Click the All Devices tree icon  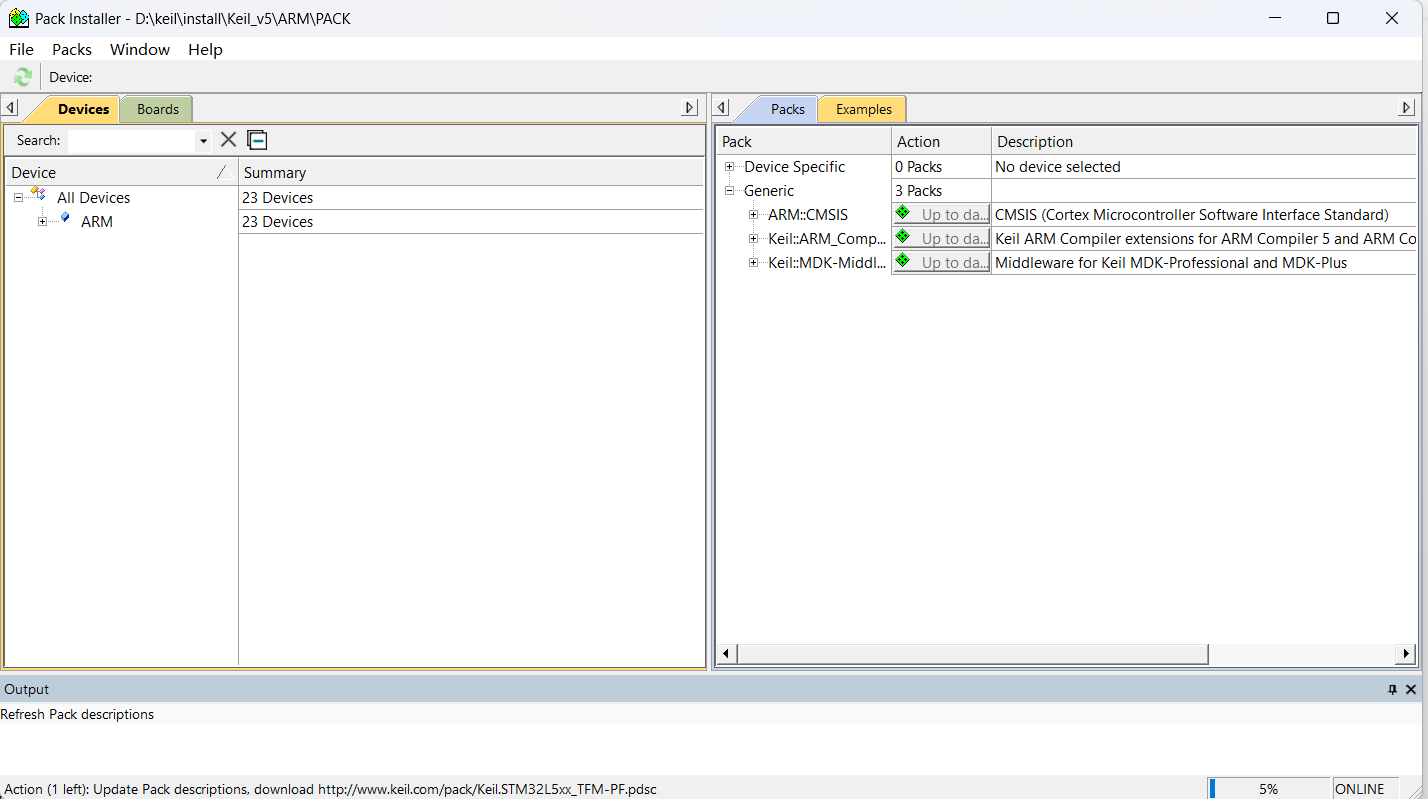point(39,195)
